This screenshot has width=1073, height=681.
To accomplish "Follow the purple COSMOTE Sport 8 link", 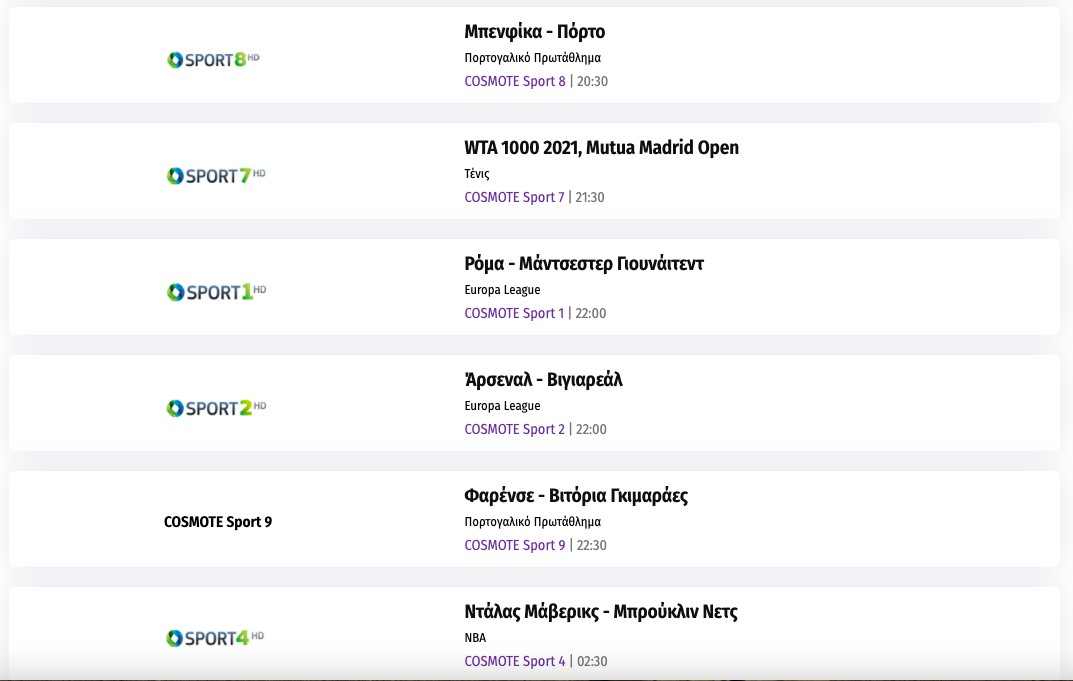I will (514, 81).
